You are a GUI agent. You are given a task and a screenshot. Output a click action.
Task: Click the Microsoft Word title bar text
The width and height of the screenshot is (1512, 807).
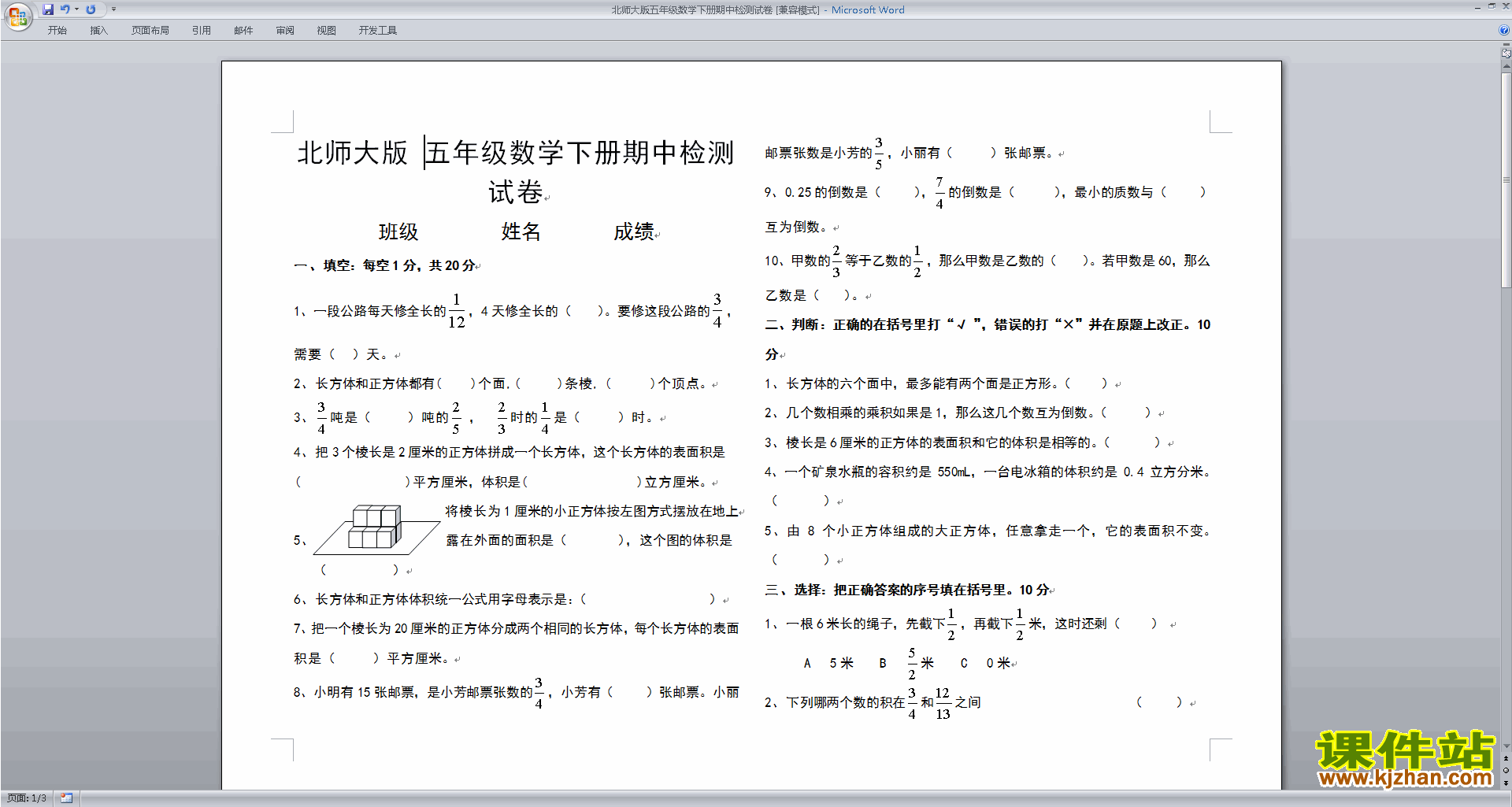pyautogui.click(x=868, y=9)
